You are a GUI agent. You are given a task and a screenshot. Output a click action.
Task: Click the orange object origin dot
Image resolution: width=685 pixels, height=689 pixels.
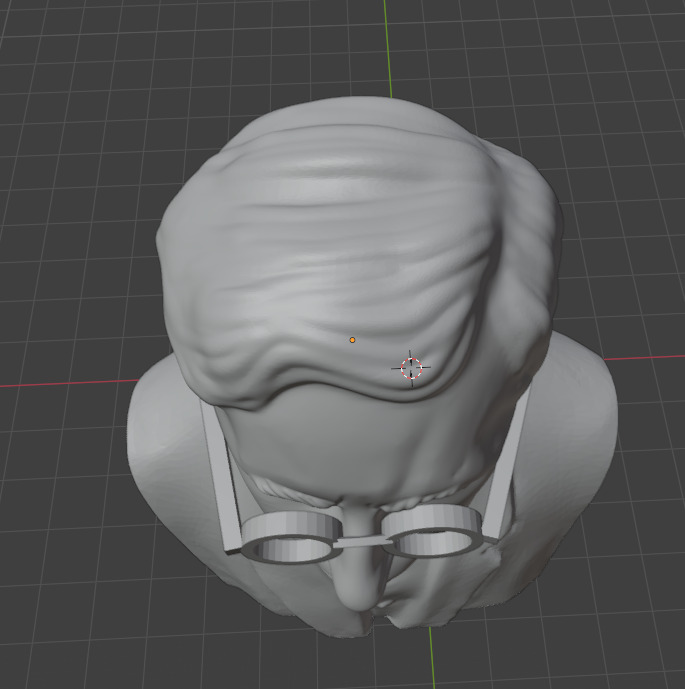tap(352, 340)
